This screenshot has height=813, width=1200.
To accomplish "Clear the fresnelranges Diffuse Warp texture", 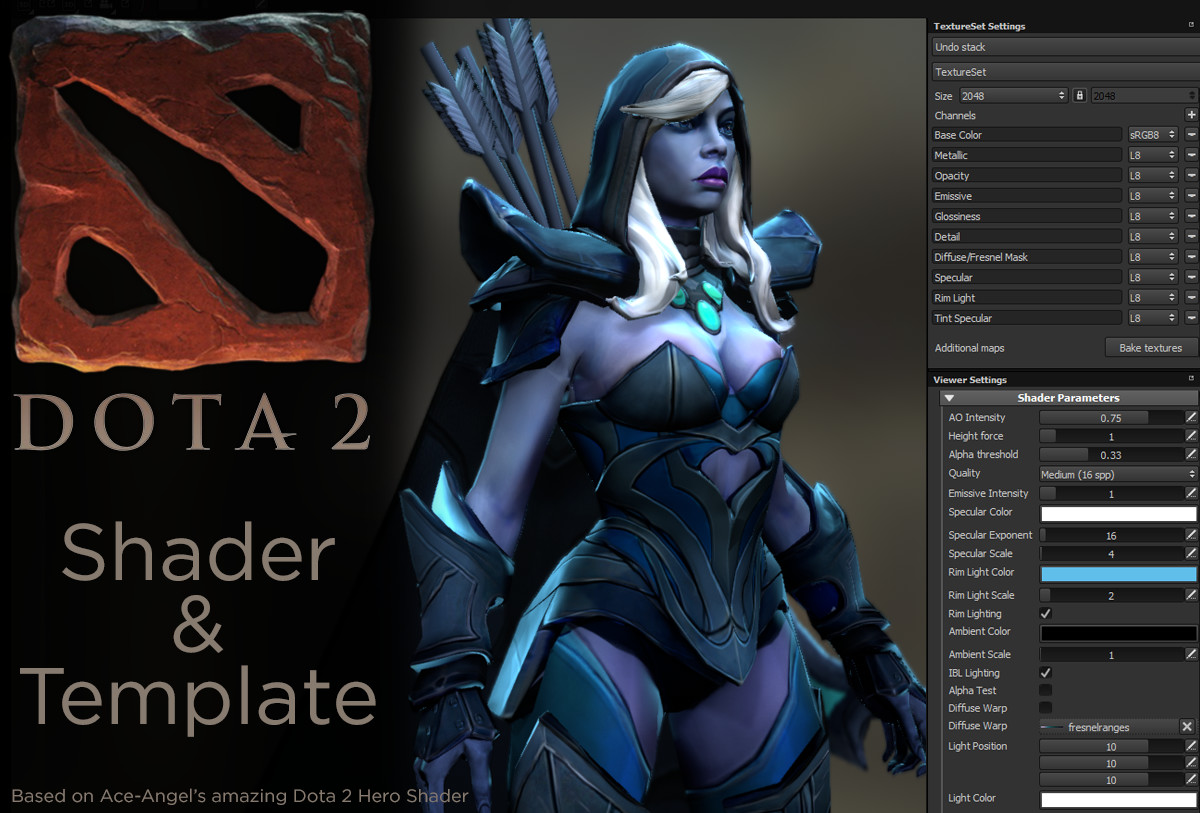I will click(x=1186, y=727).
